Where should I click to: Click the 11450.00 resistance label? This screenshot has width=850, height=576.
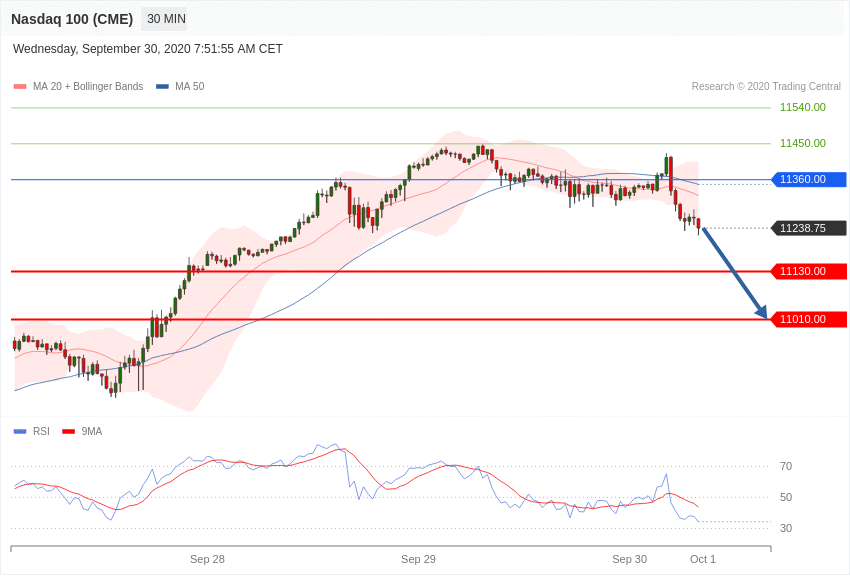tap(802, 143)
